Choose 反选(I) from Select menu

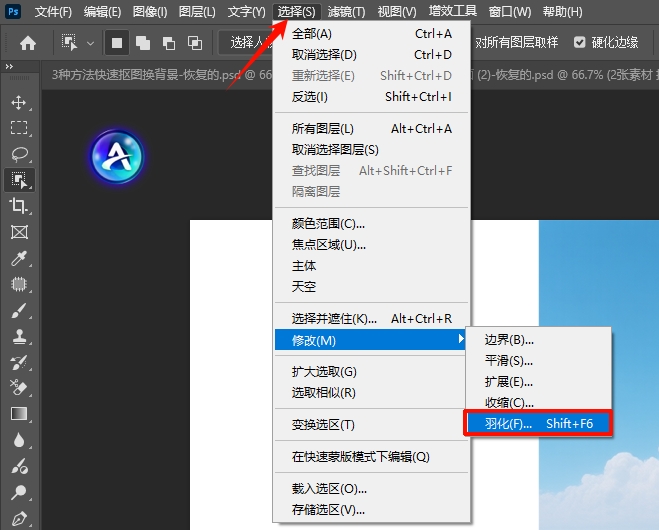tap(309, 97)
